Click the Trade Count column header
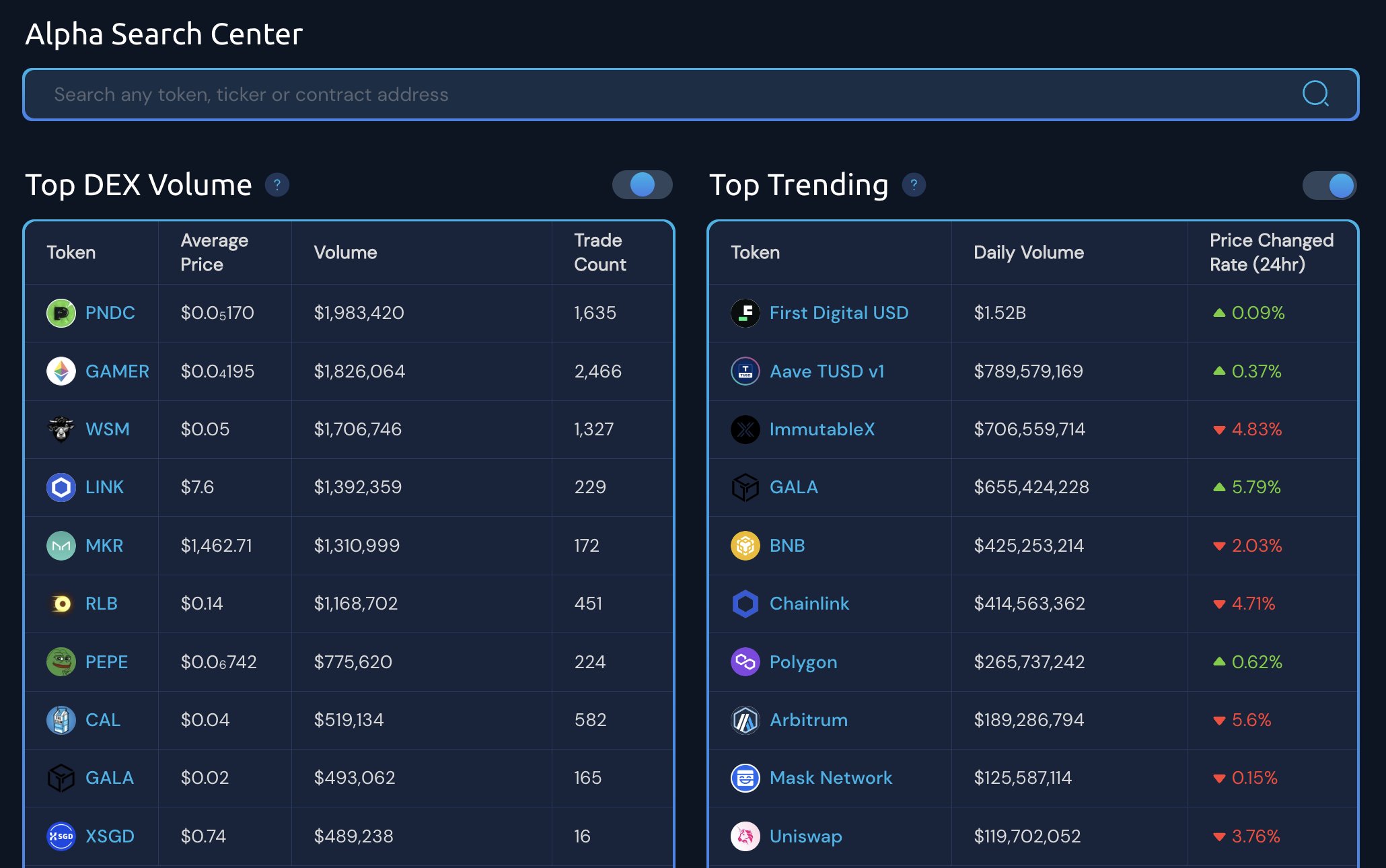 pyautogui.click(x=600, y=252)
